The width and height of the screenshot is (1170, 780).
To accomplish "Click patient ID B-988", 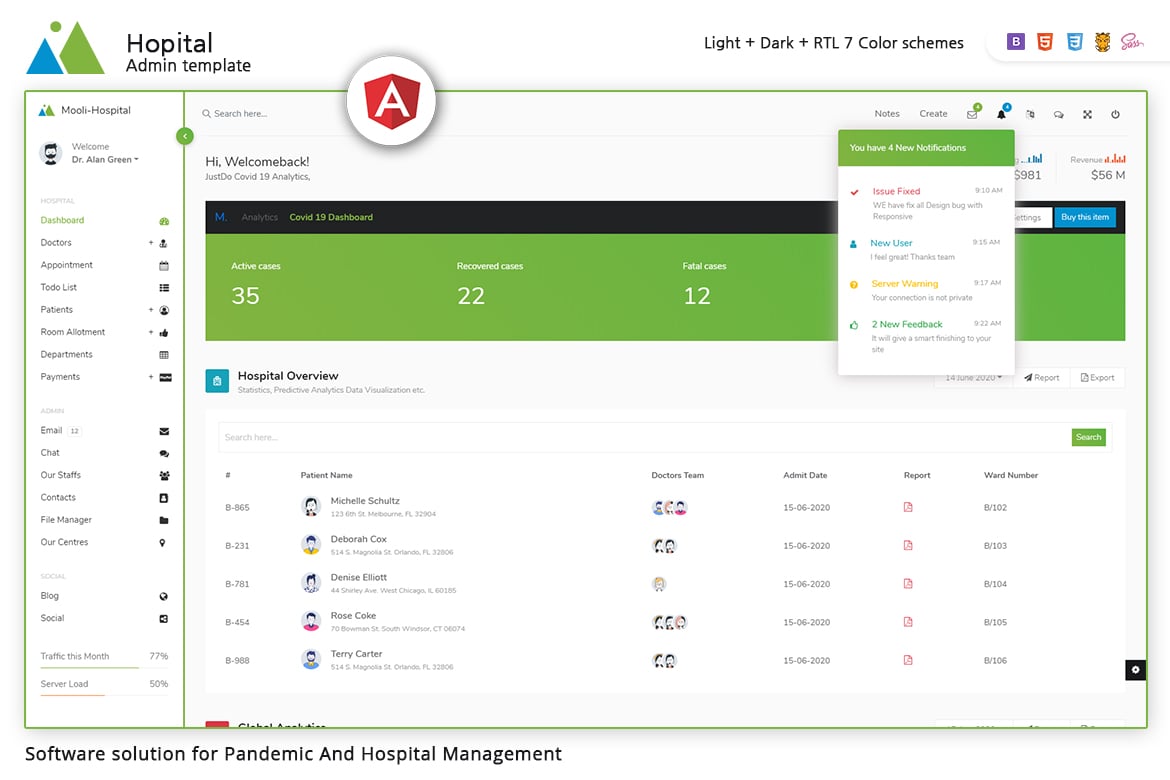I will pos(237,661).
